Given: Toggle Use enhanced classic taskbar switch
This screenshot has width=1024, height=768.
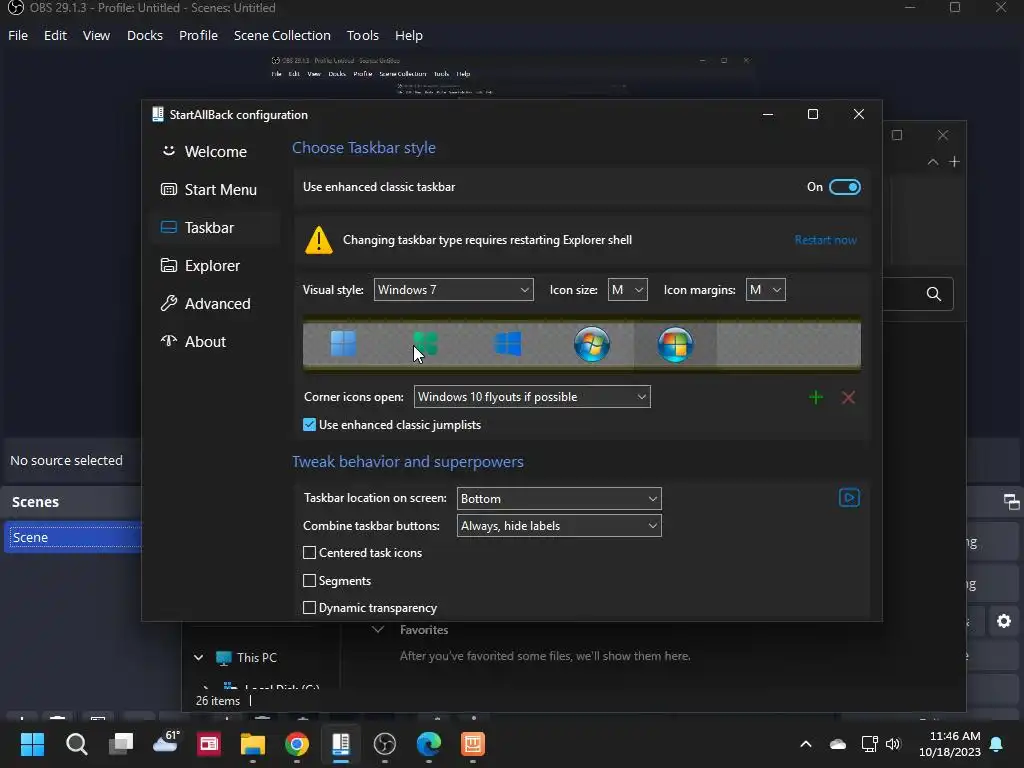Looking at the screenshot, I should [844, 187].
